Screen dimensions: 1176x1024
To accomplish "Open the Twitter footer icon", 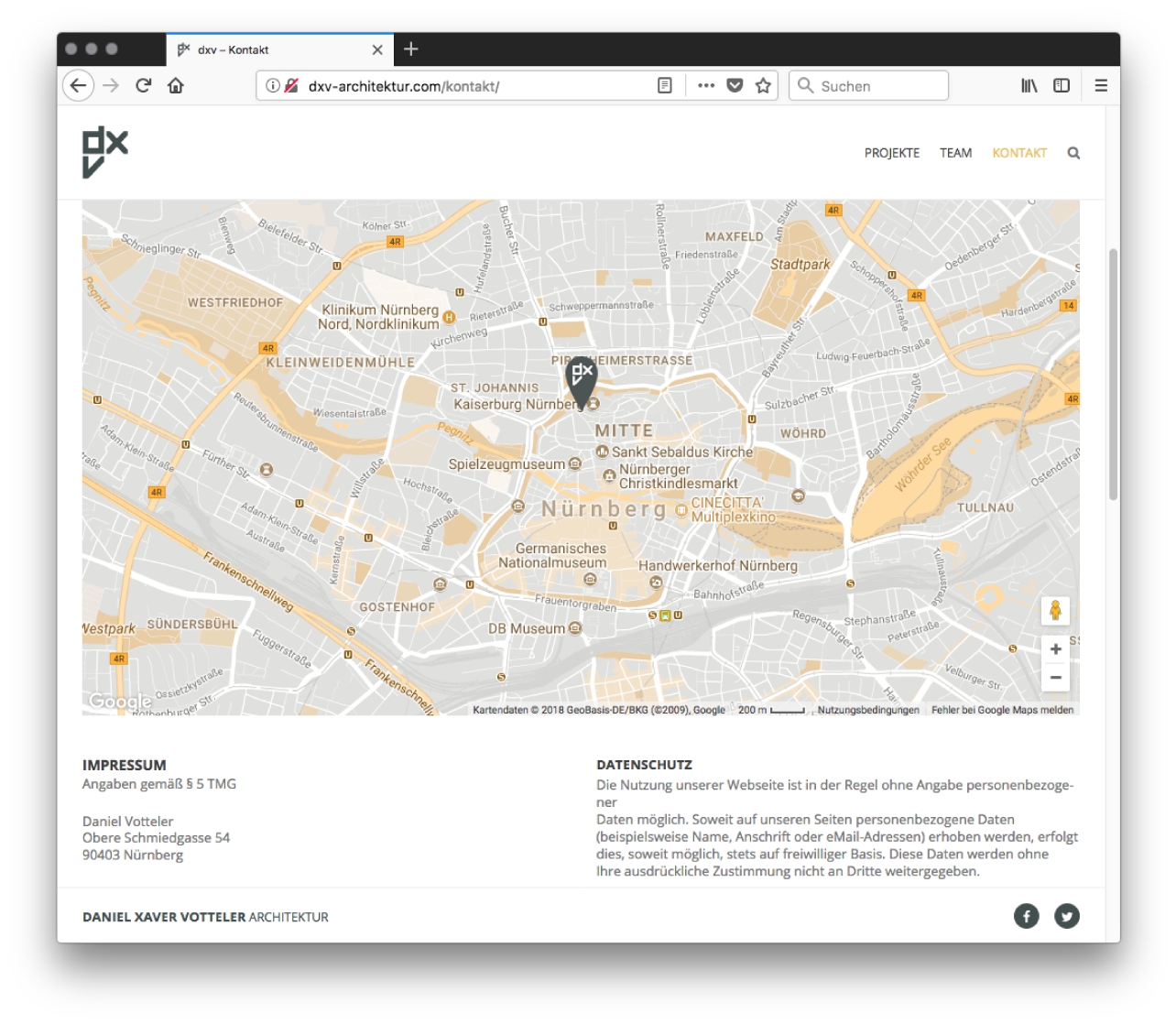I will coord(1067,916).
